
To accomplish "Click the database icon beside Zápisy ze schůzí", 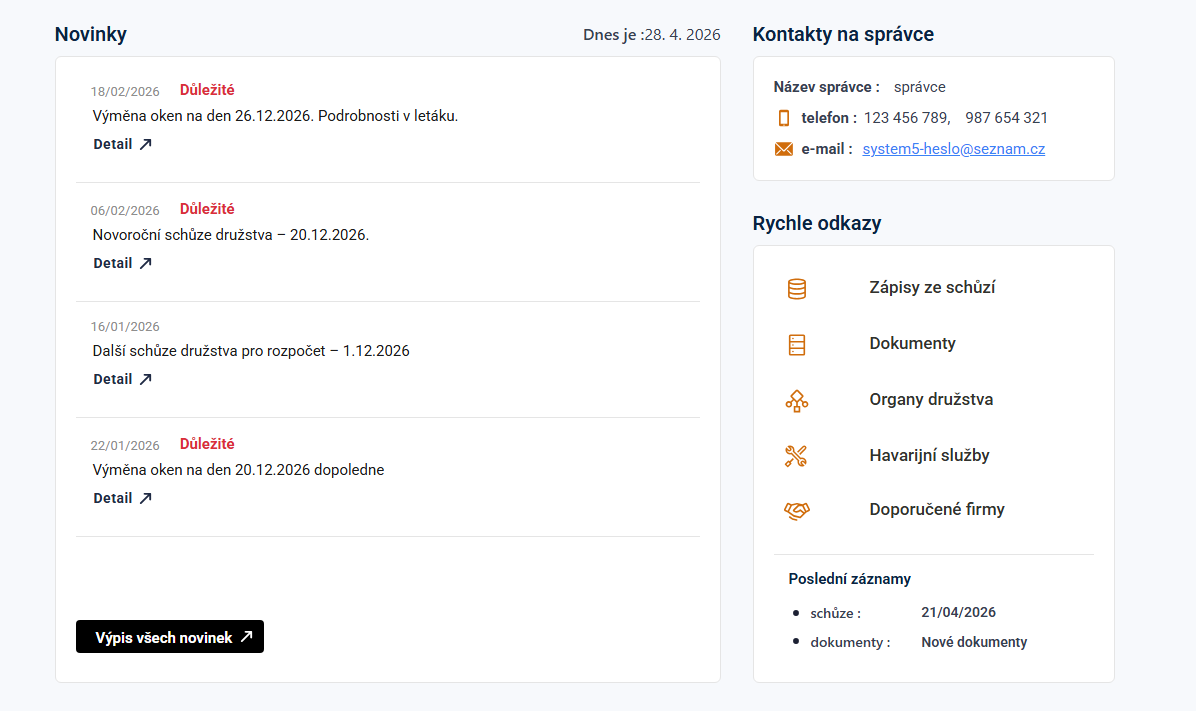I will (x=796, y=289).
